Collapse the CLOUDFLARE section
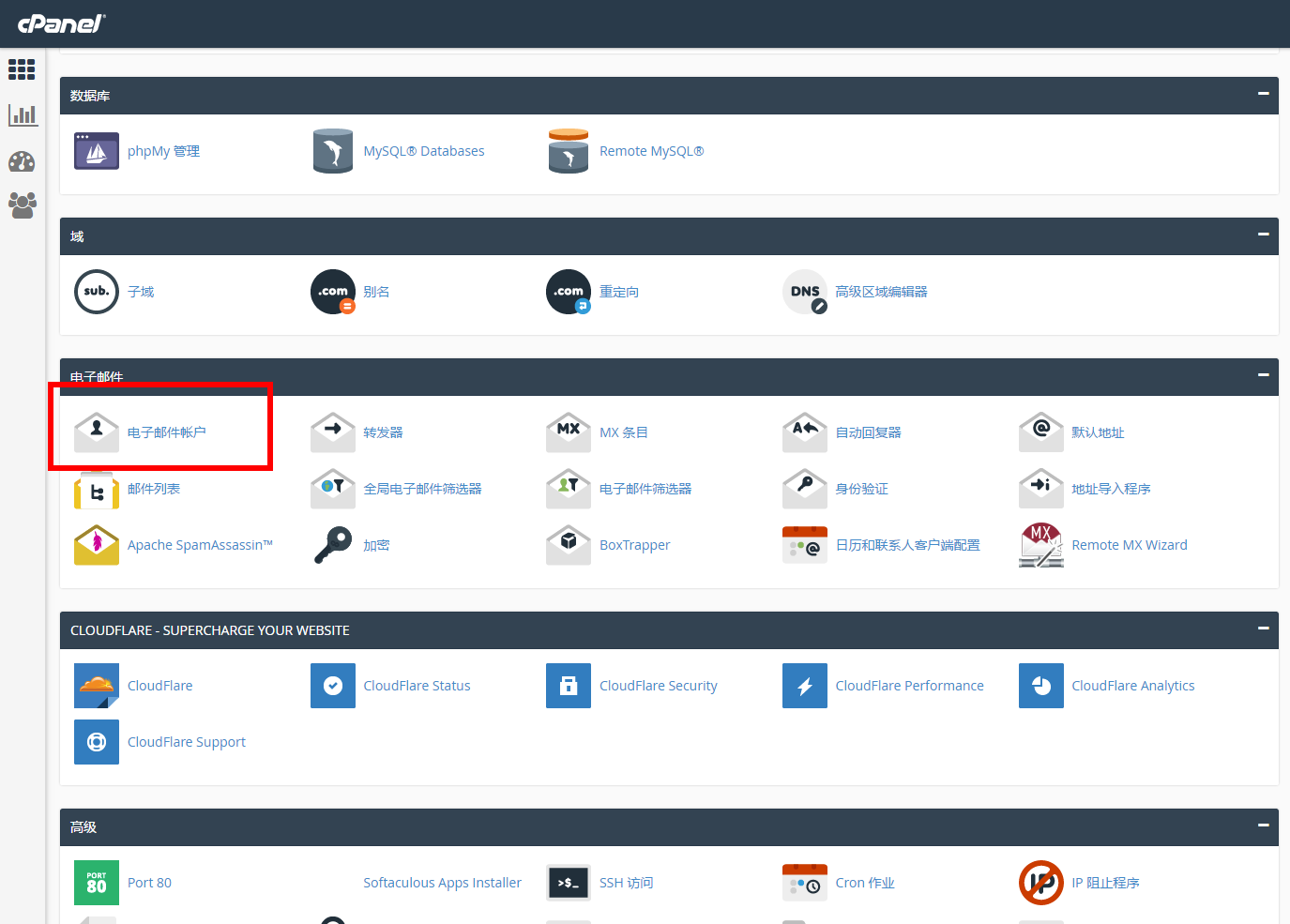The image size is (1290, 924). pos(1264,629)
